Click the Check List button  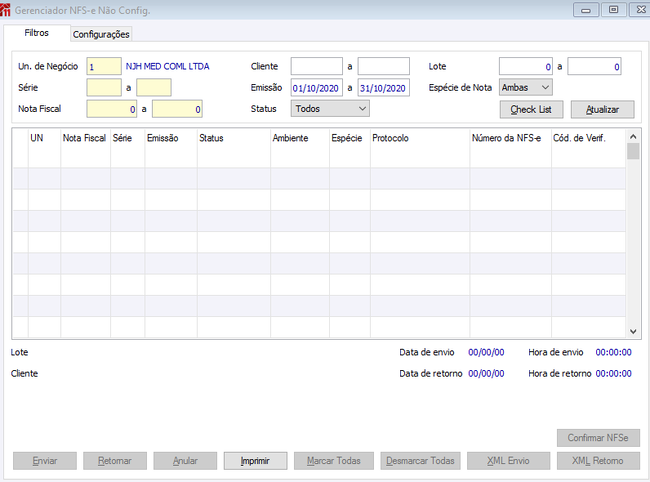coord(531,109)
